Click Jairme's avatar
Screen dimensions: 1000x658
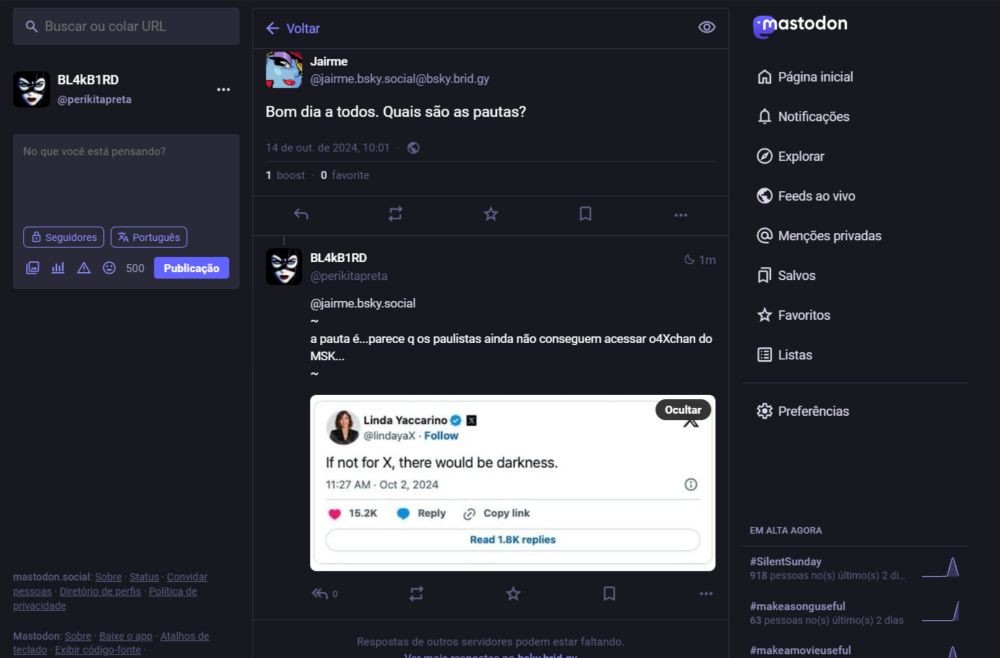pyautogui.click(x=284, y=70)
